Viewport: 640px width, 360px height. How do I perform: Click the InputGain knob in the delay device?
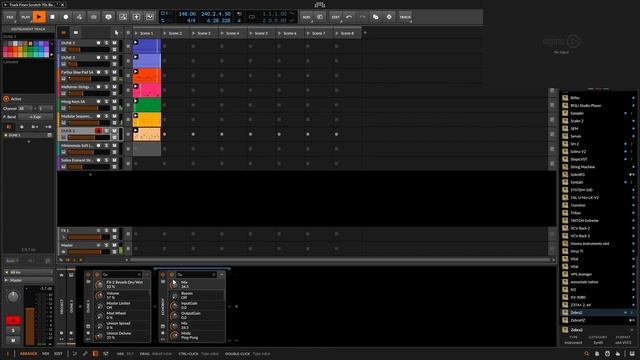coord(174,305)
